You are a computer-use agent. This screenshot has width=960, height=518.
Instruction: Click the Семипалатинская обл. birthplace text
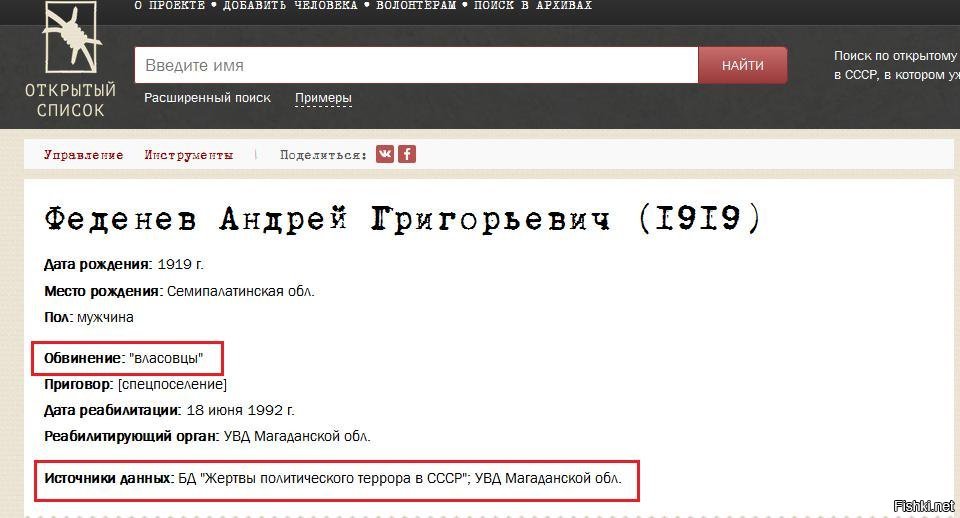click(x=241, y=291)
